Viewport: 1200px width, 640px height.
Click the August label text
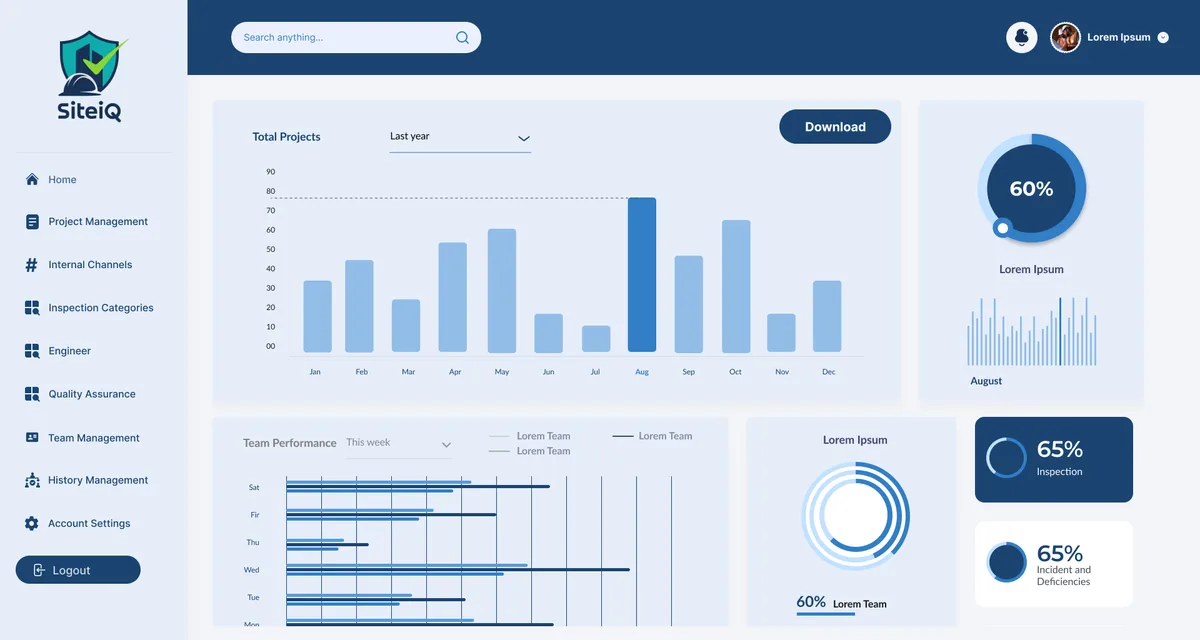(x=986, y=381)
